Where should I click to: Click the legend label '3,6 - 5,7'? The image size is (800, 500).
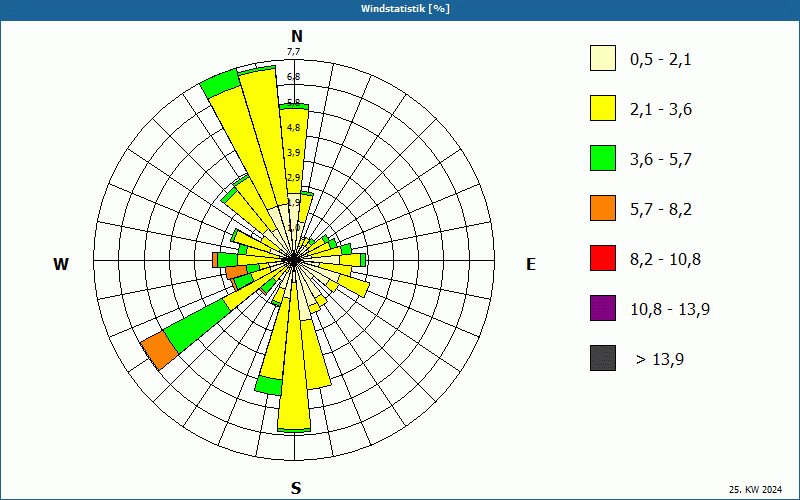coord(661,160)
